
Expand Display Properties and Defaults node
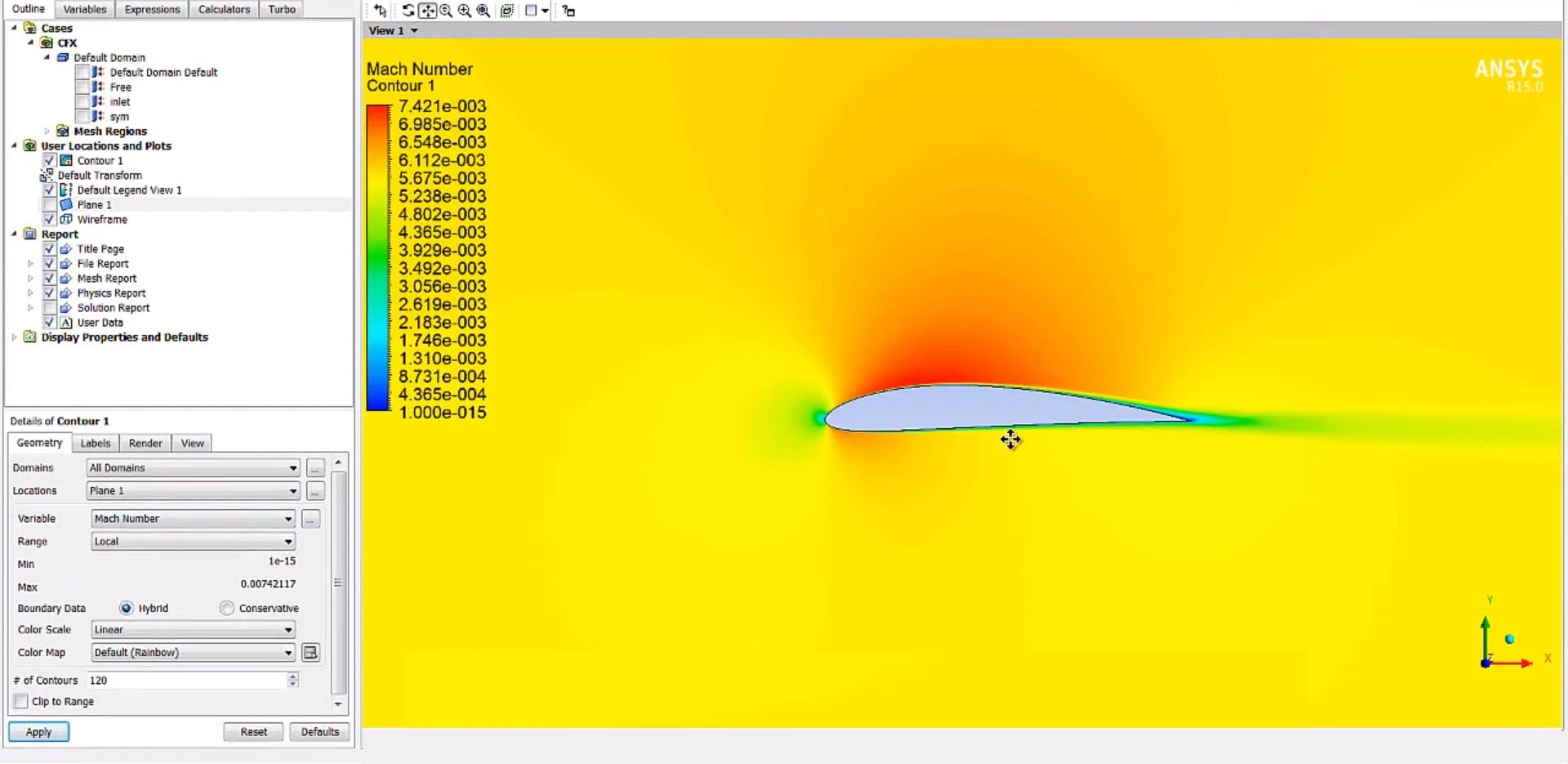pos(14,337)
